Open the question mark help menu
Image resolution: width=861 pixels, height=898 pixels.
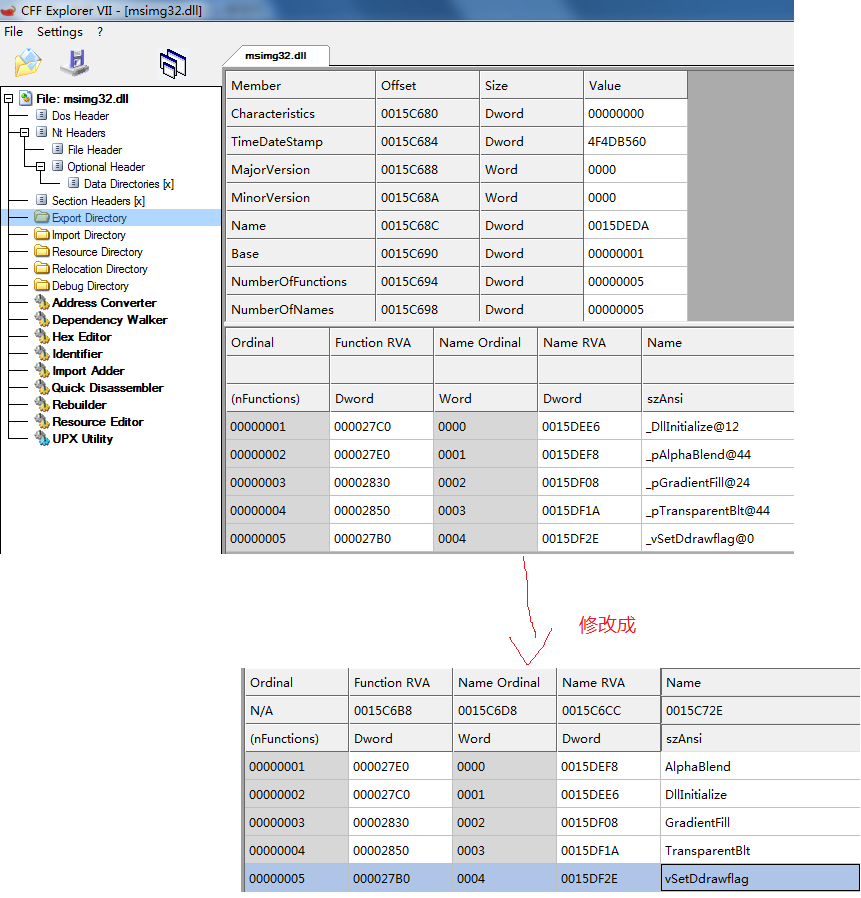click(100, 31)
